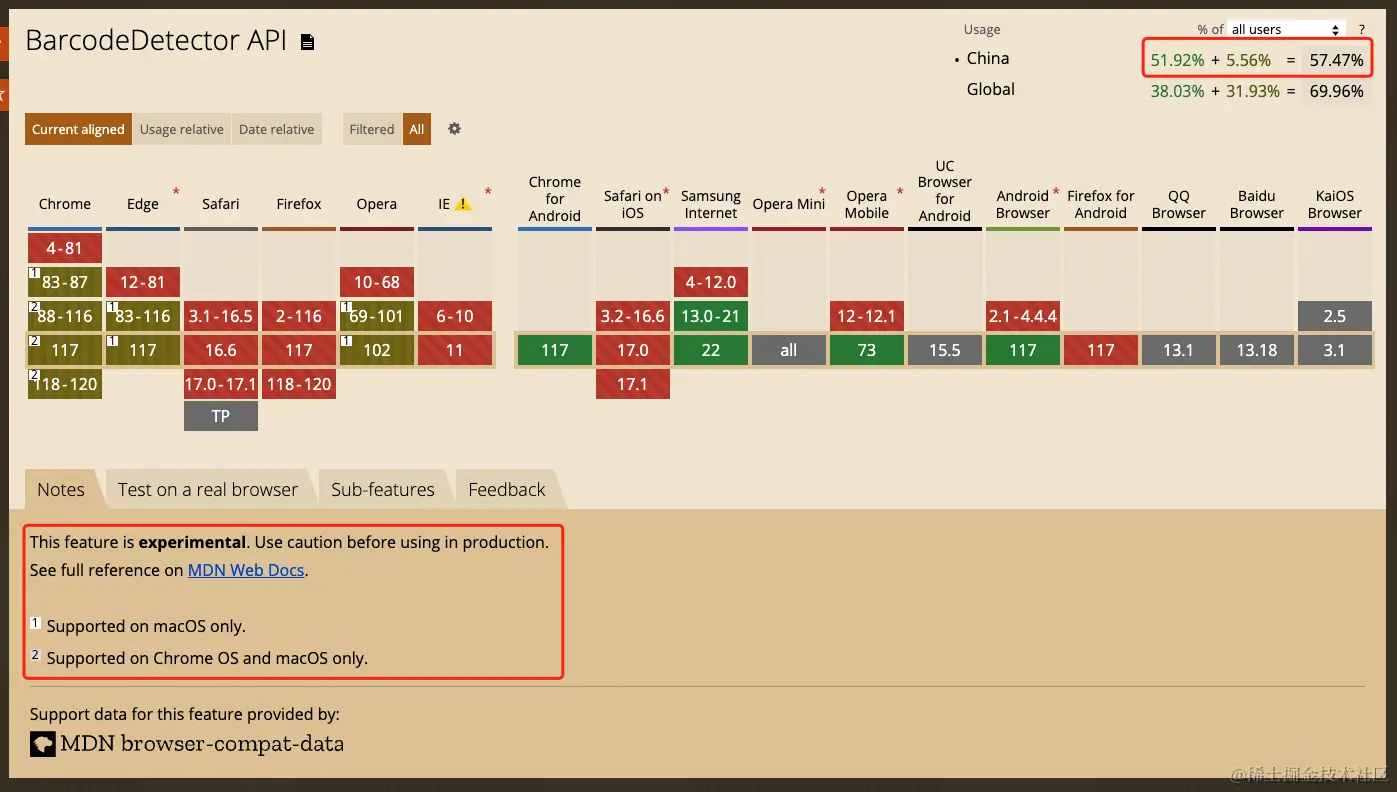Screen dimensions: 1397x792
Task: Click the red asterisk beside Opera Mini
Action: [x=822, y=192]
